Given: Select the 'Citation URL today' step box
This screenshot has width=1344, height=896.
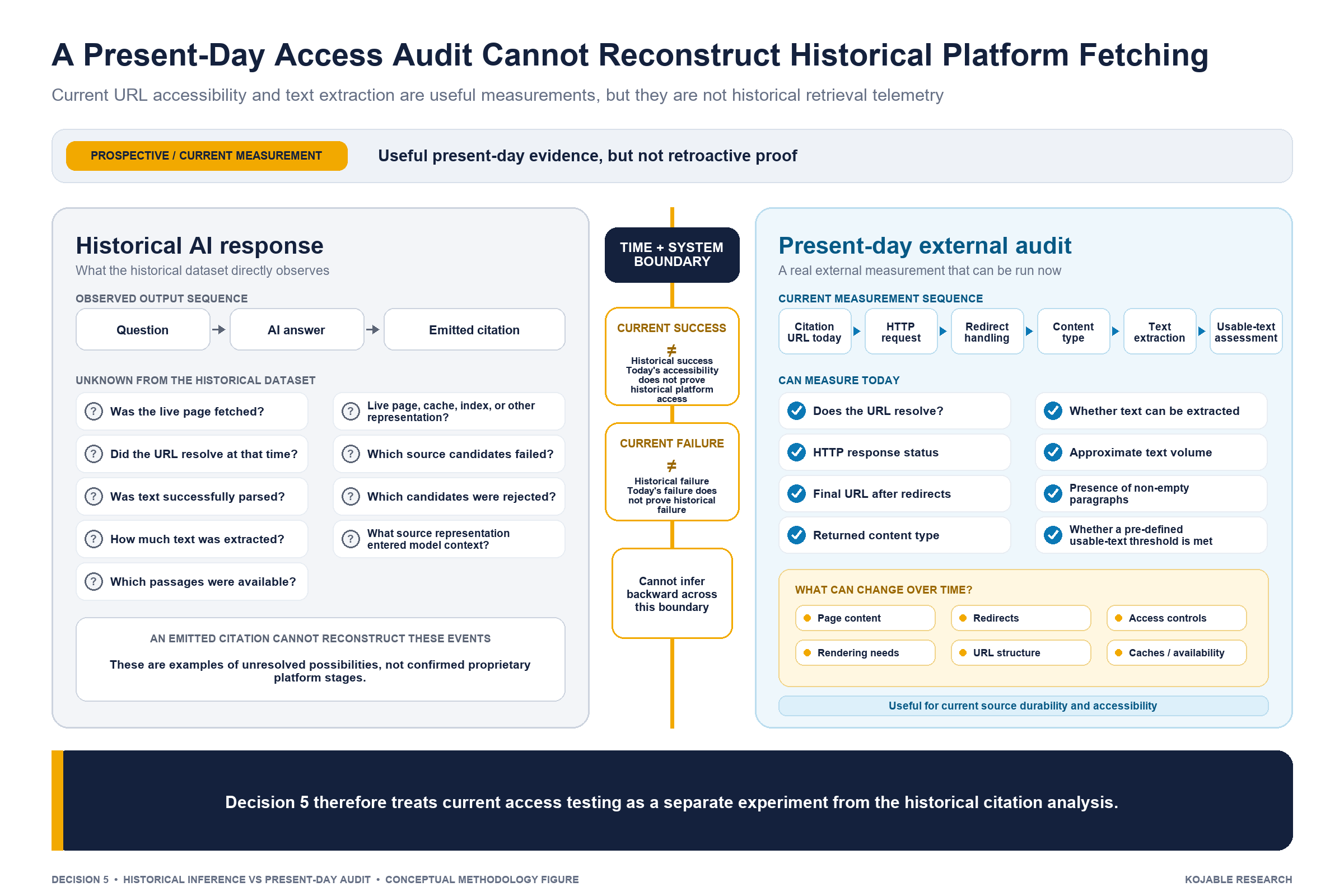Looking at the screenshot, I should pyautogui.click(x=815, y=332).
